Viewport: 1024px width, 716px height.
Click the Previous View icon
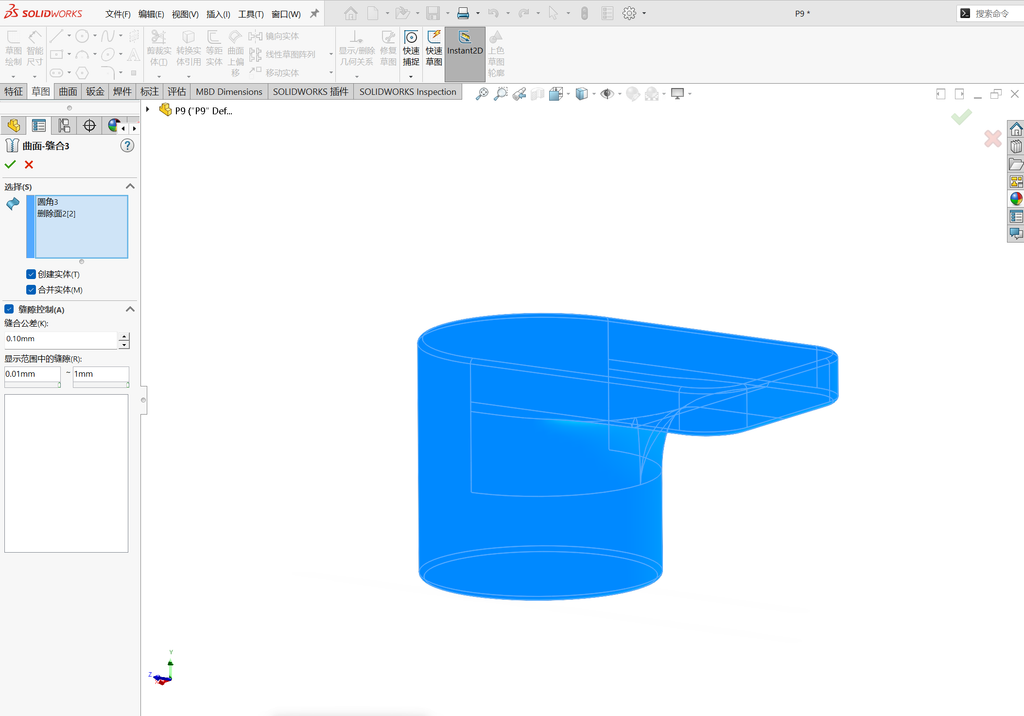(x=519, y=93)
